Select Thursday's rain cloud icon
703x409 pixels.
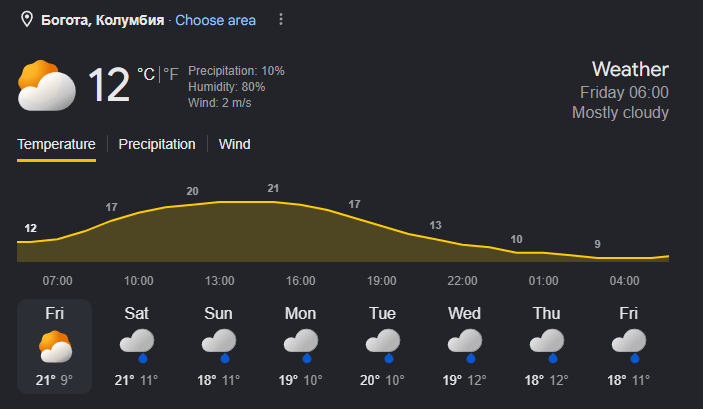coord(547,346)
